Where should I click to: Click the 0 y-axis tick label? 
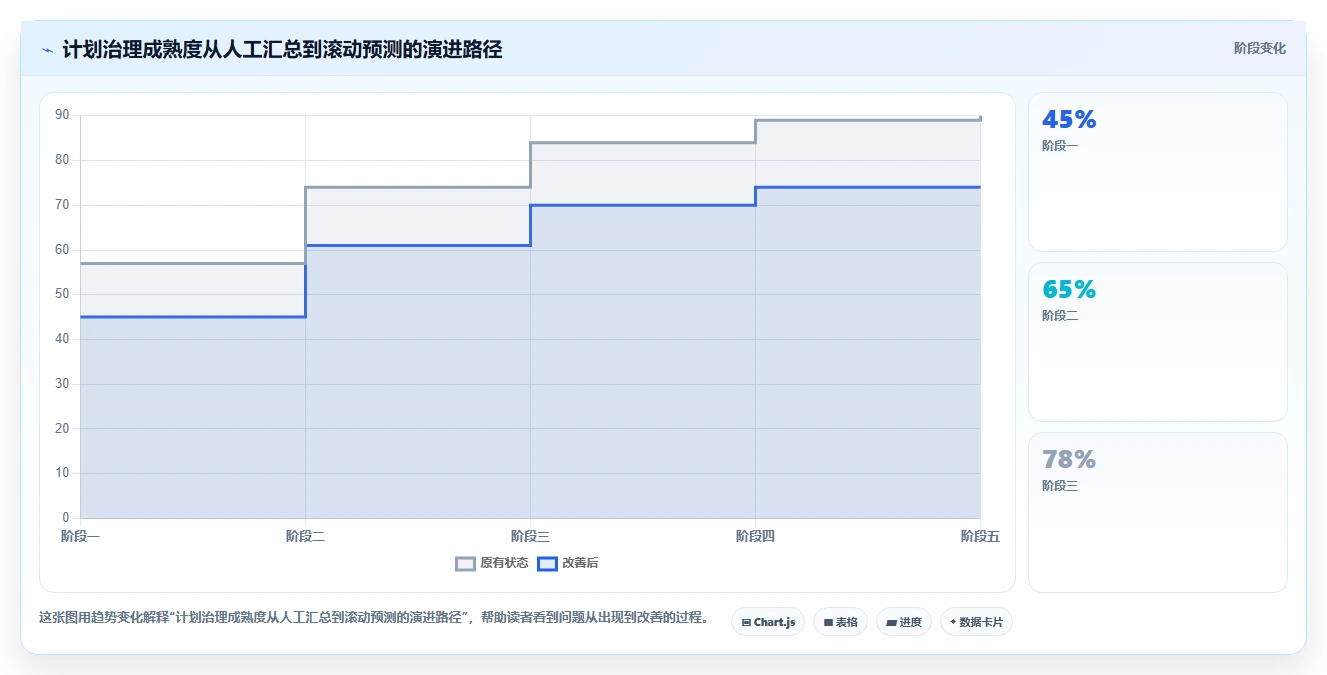[x=66, y=518]
